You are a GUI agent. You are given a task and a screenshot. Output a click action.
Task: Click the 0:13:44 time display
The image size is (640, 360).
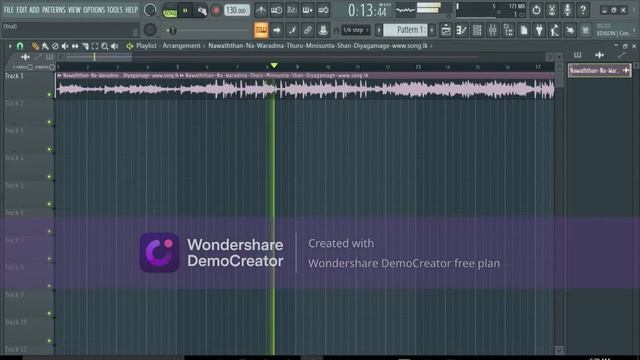point(367,10)
